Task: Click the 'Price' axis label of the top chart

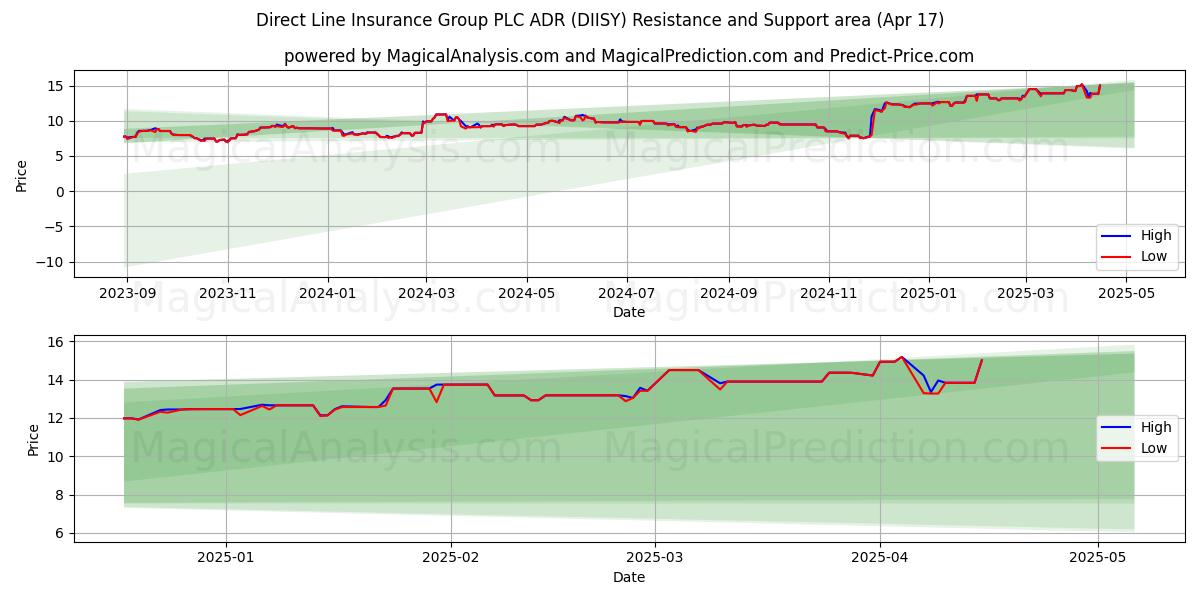Action: click(22, 174)
